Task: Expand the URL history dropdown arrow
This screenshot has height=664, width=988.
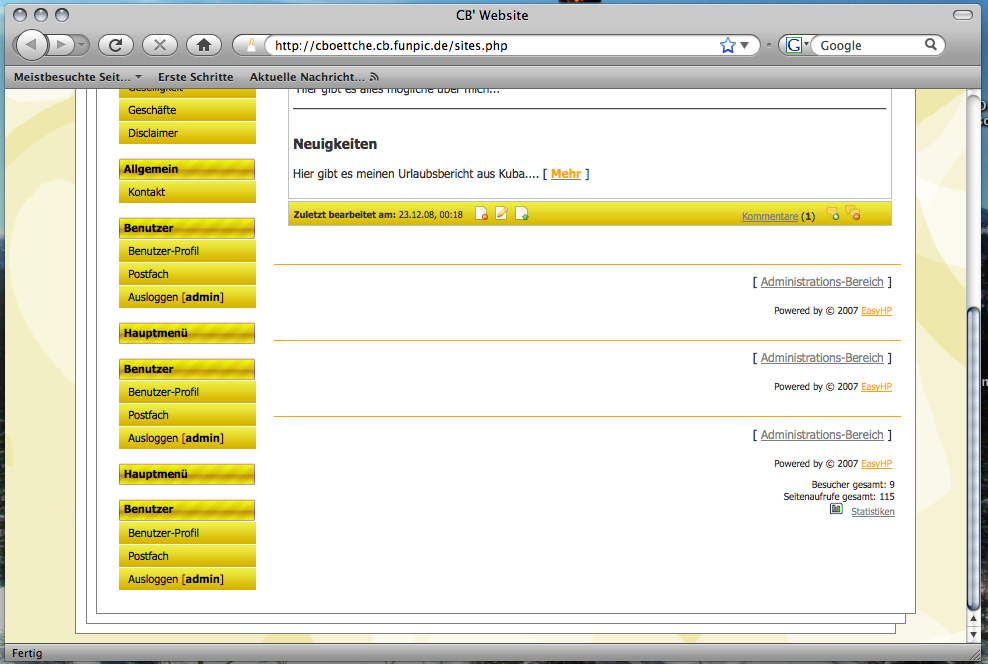Action: 745,45
